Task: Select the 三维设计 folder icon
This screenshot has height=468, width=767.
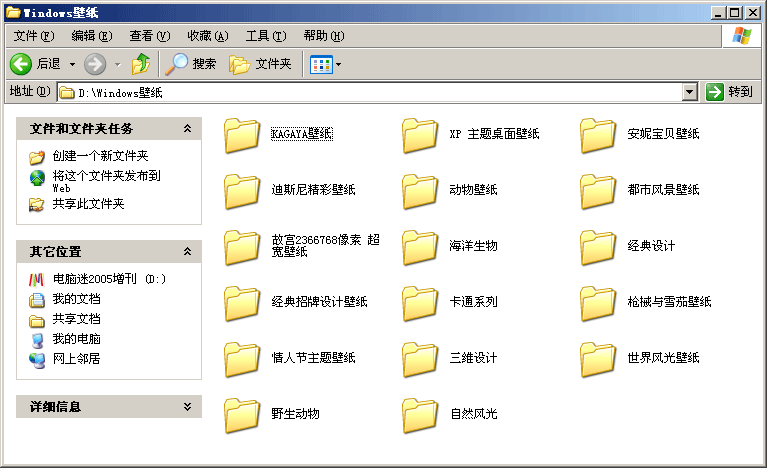Action: [420, 359]
